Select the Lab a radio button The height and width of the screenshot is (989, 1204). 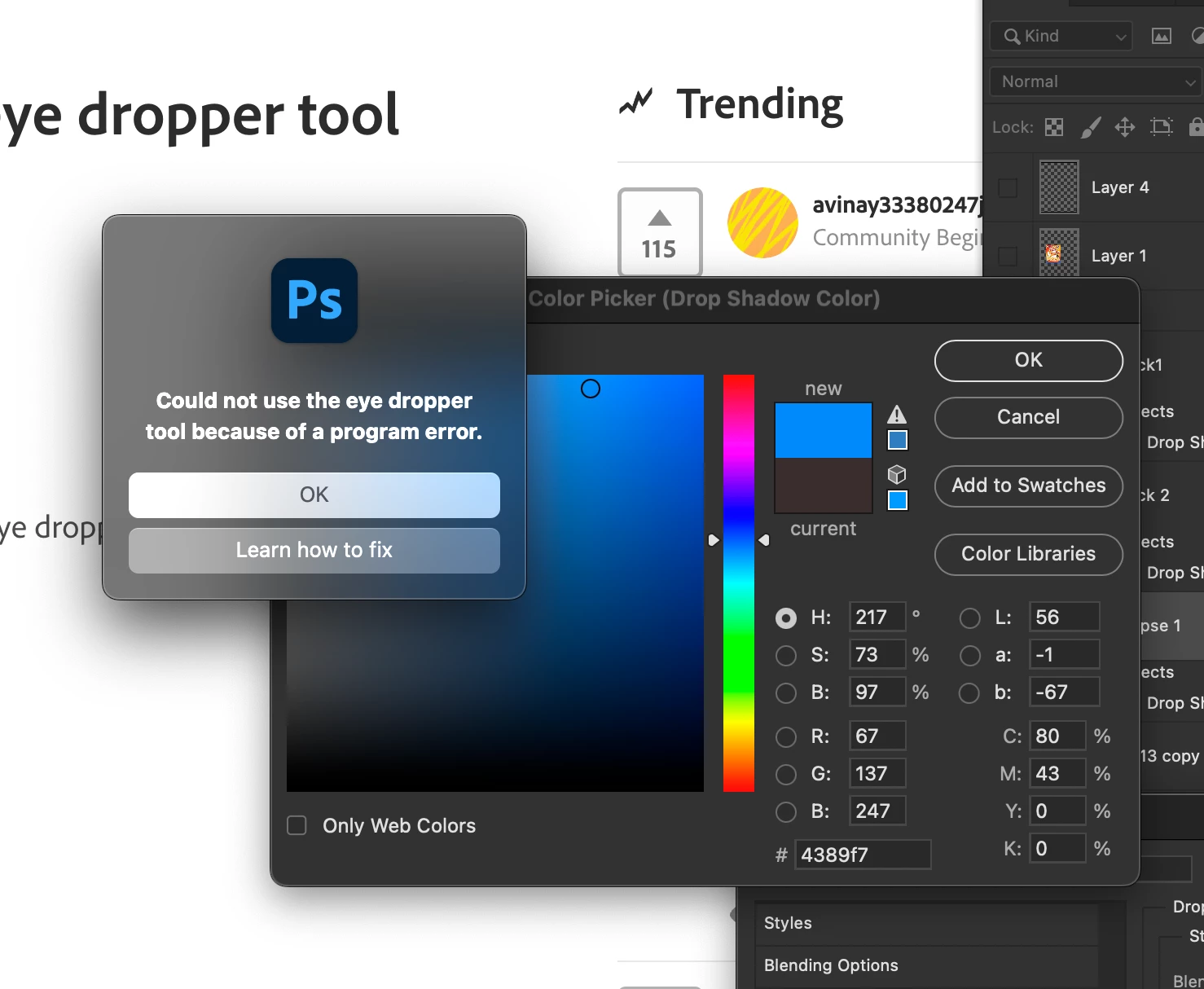tap(969, 655)
